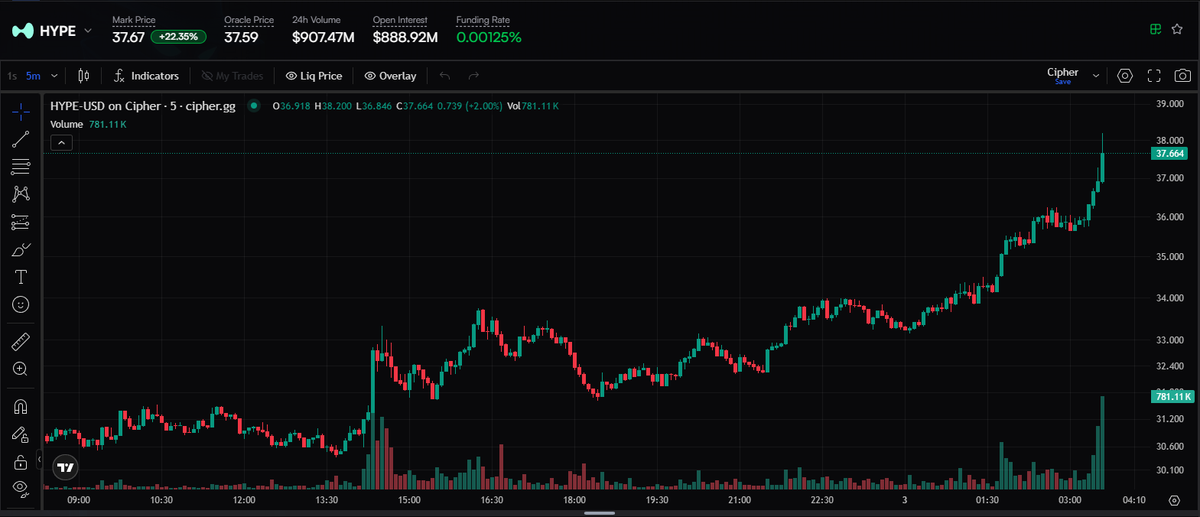This screenshot has height=517, width=1200.
Task: Open the long position forecasting tool
Action: coord(20,221)
